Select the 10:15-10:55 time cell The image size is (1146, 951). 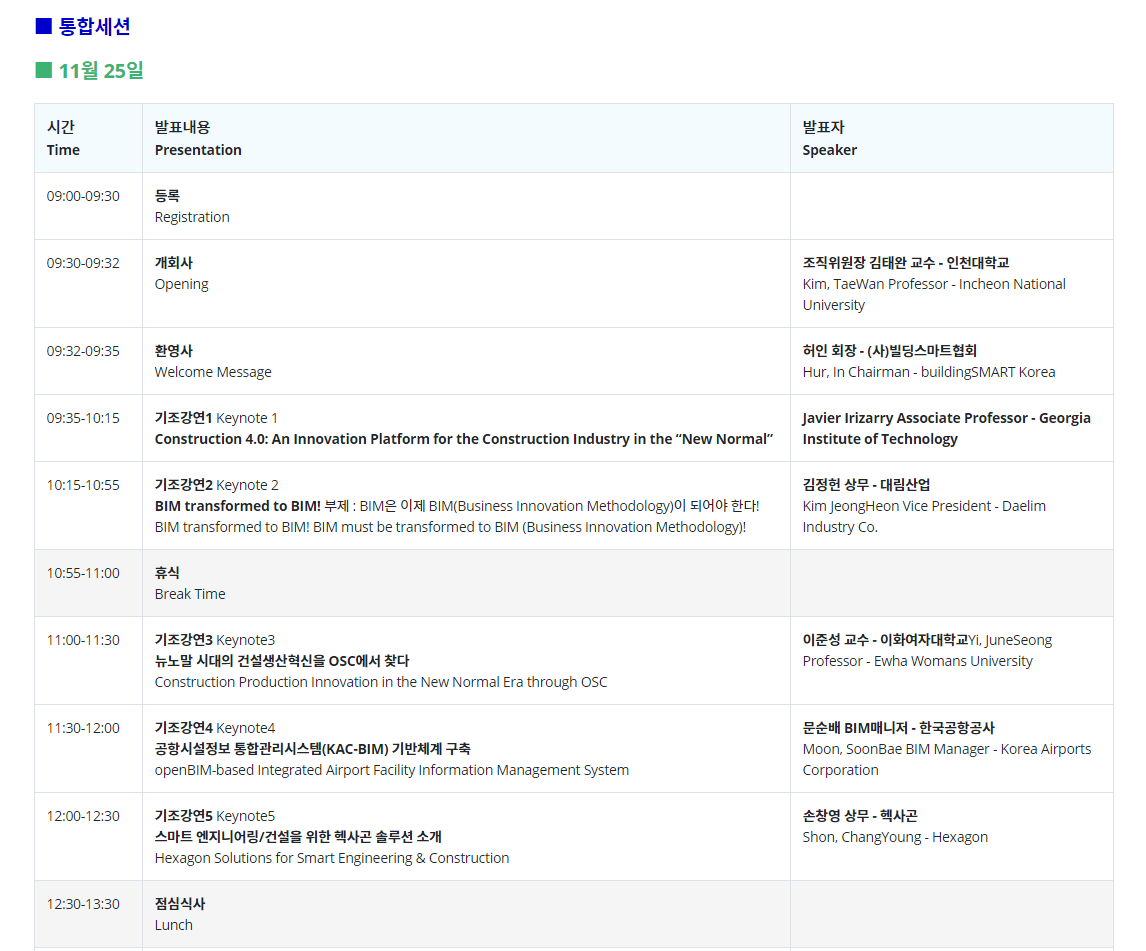point(88,505)
